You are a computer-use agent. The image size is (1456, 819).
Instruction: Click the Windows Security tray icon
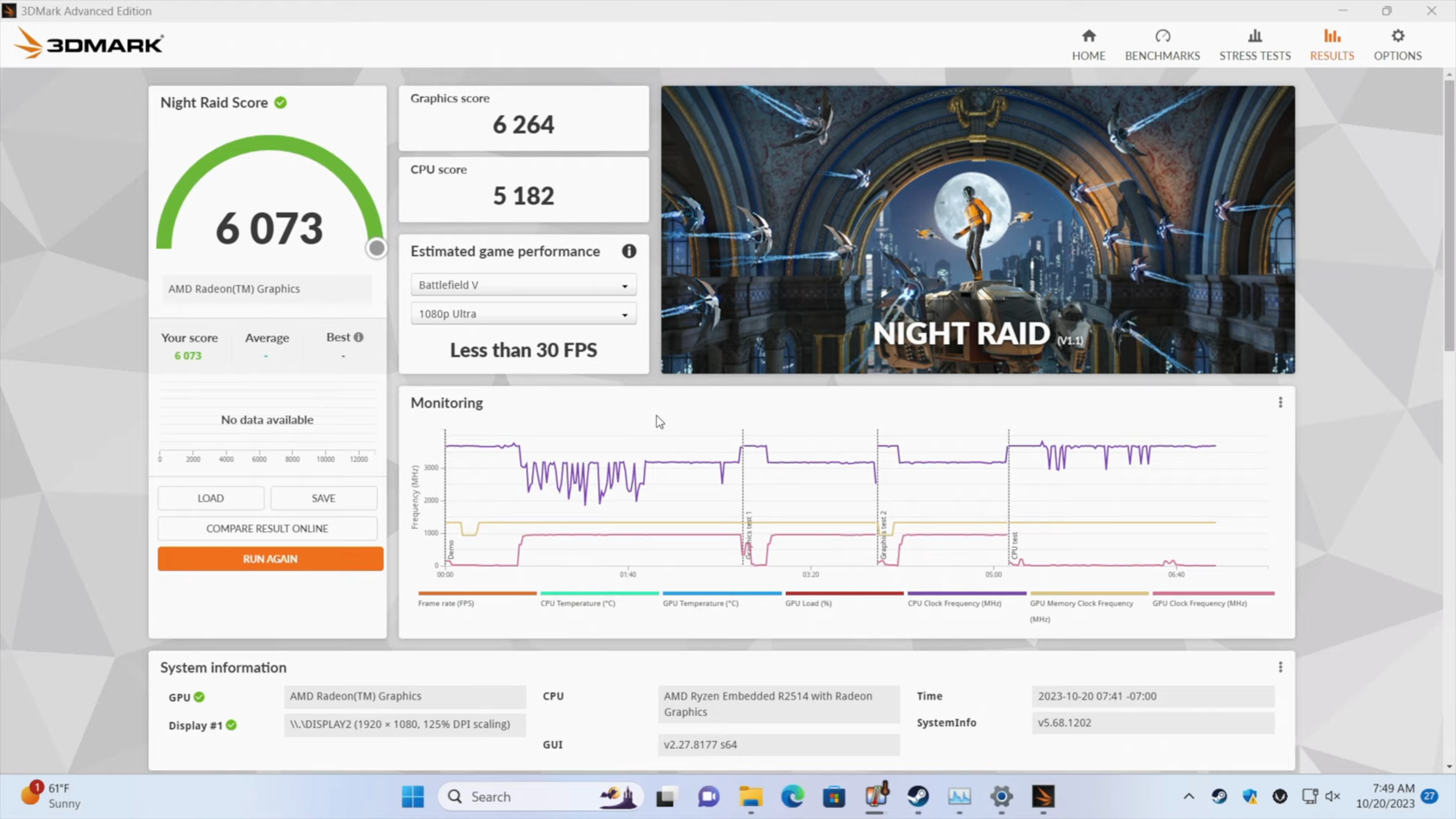click(1250, 796)
